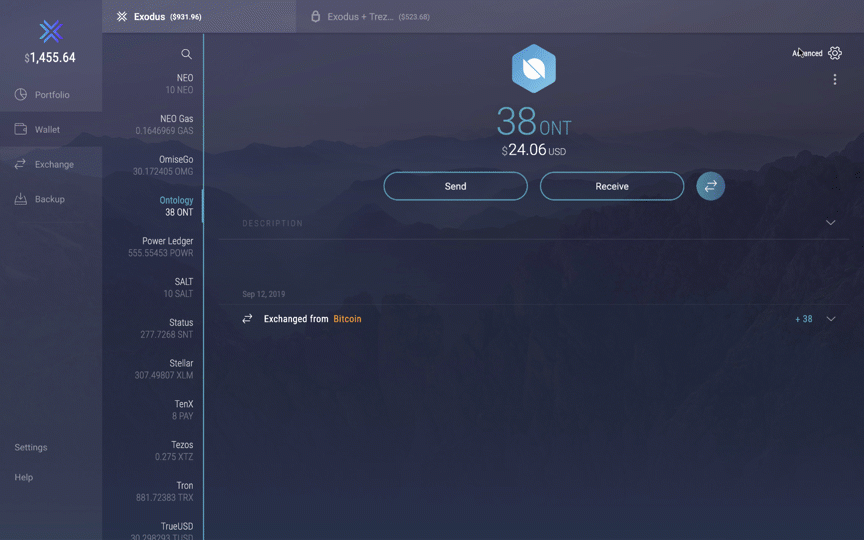Click the DESCRIPTION header text

point(272,223)
